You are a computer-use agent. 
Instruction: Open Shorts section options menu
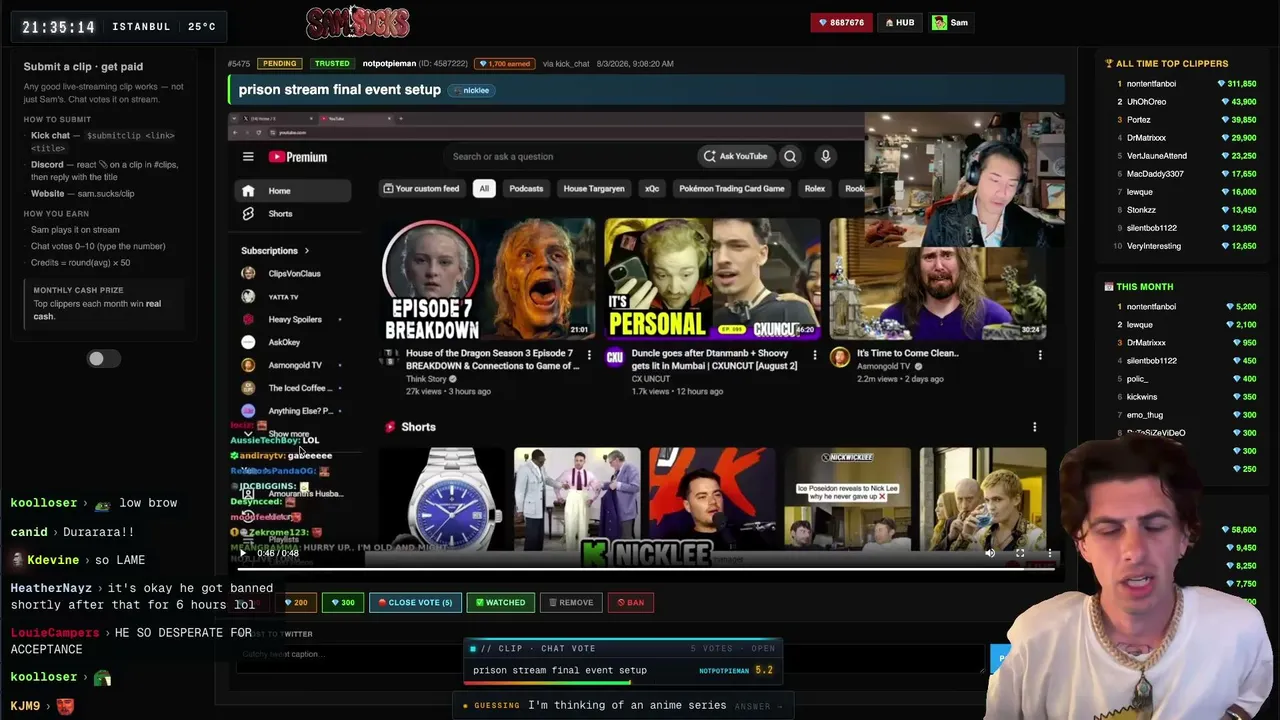(1034, 427)
